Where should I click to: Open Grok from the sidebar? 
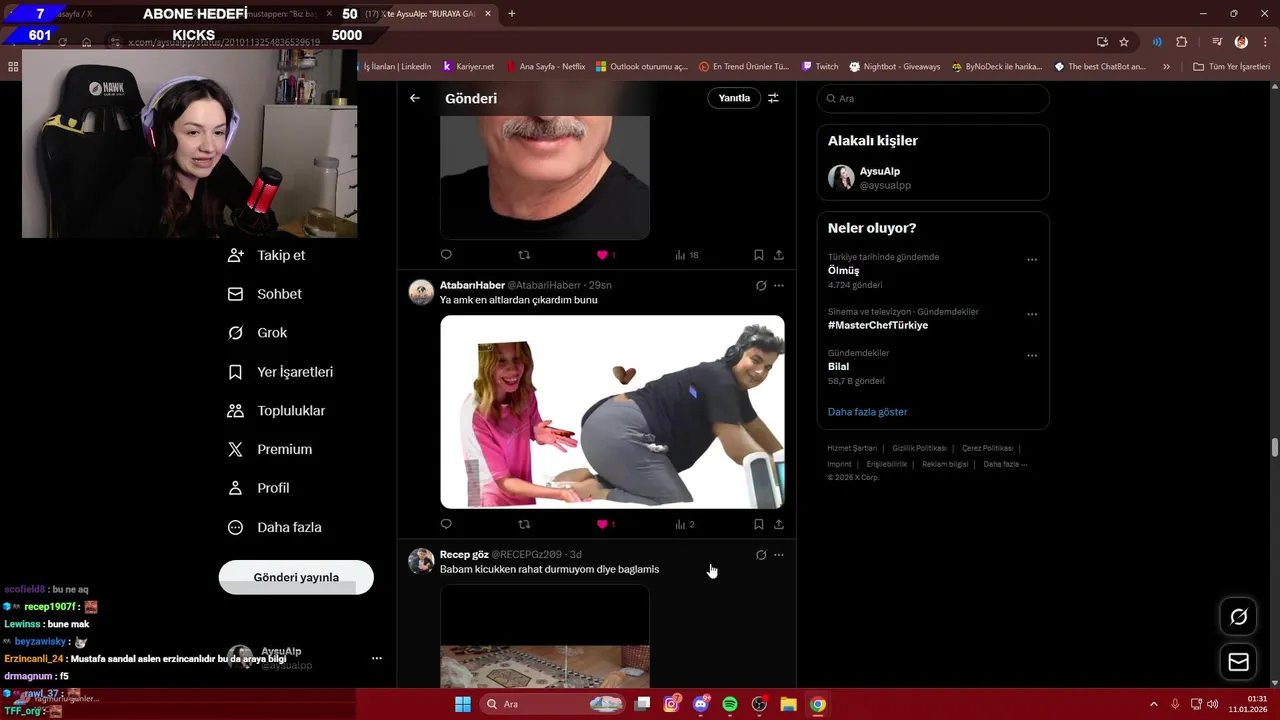(x=258, y=333)
